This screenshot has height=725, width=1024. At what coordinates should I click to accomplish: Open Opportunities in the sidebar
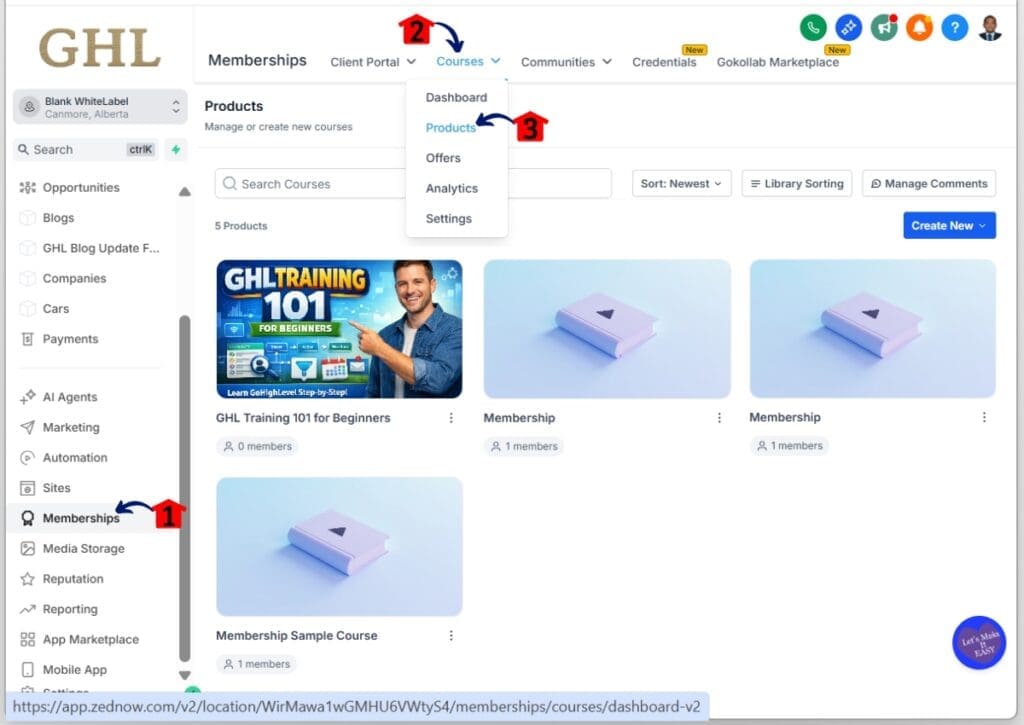(x=81, y=187)
